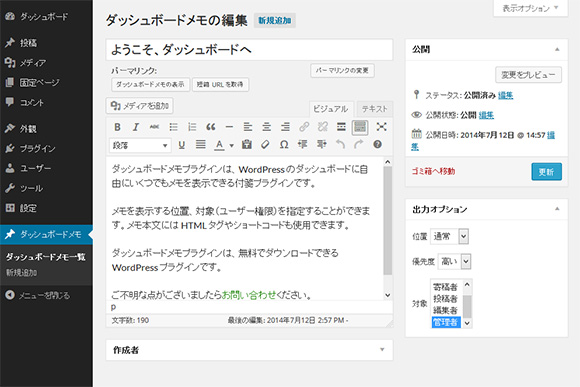Open the paragraph format dropdown

pyautogui.click(x=140, y=145)
